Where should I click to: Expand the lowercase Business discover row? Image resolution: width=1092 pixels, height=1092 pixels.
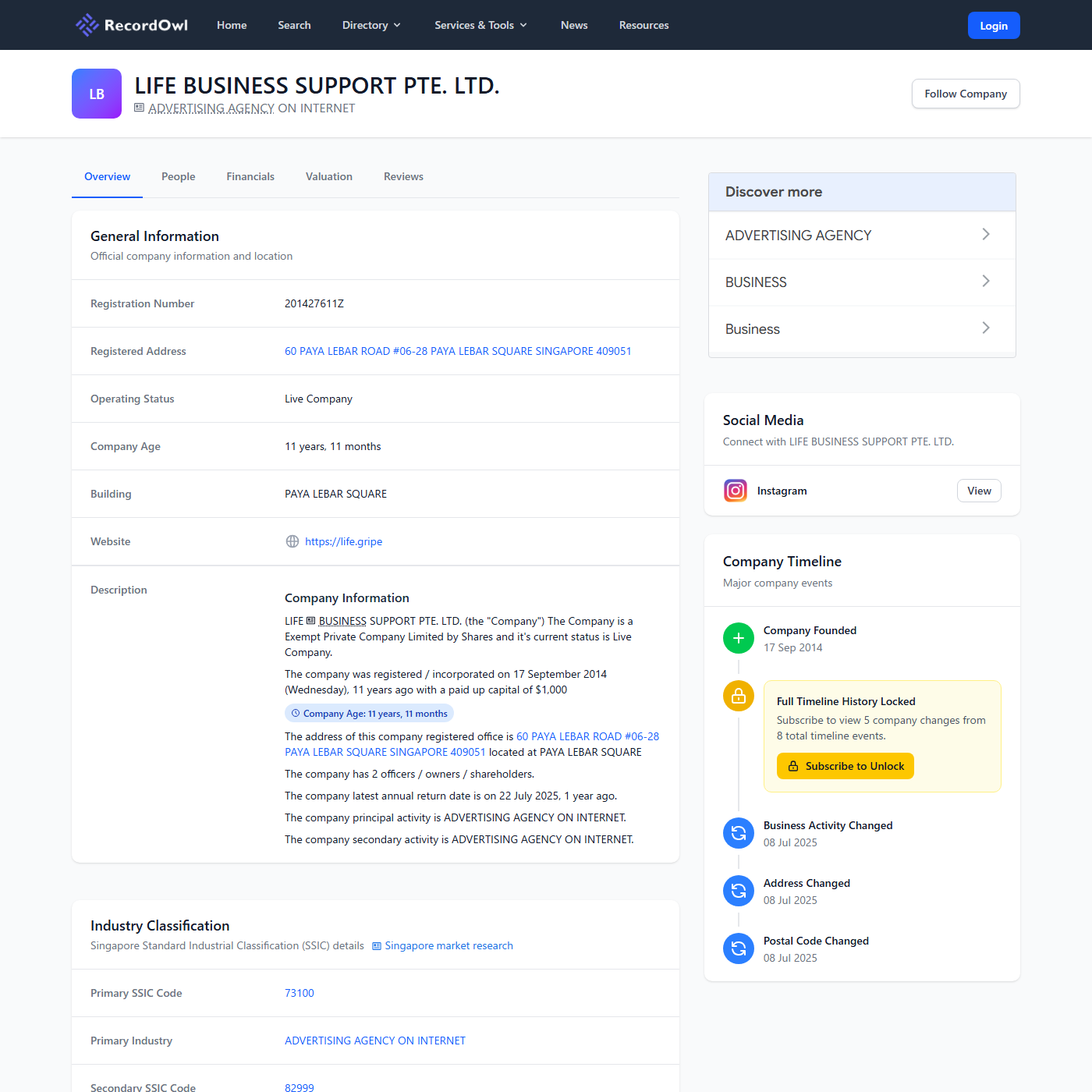coord(862,328)
